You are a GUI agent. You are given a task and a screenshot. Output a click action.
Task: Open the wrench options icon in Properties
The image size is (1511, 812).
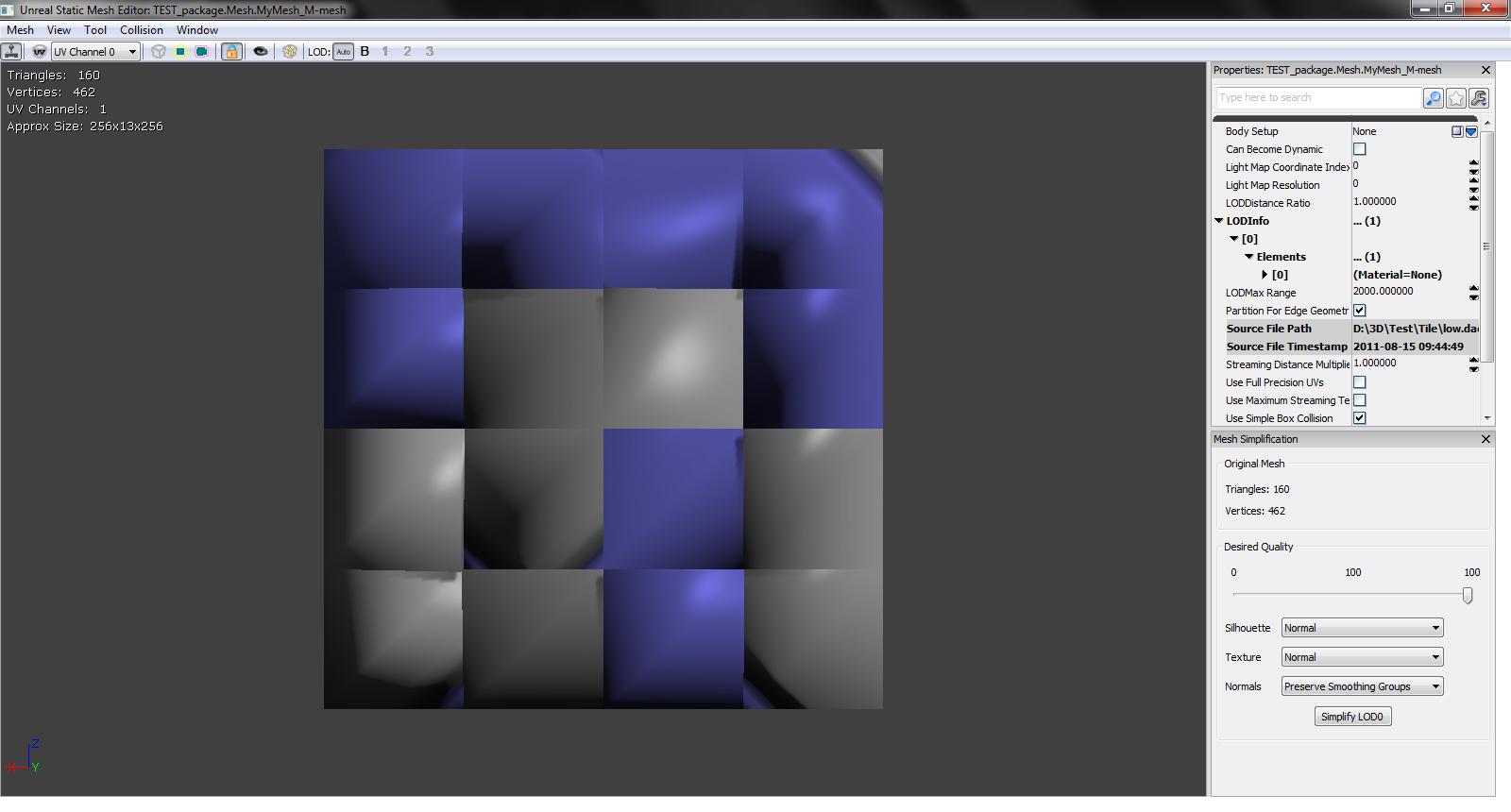(1479, 98)
